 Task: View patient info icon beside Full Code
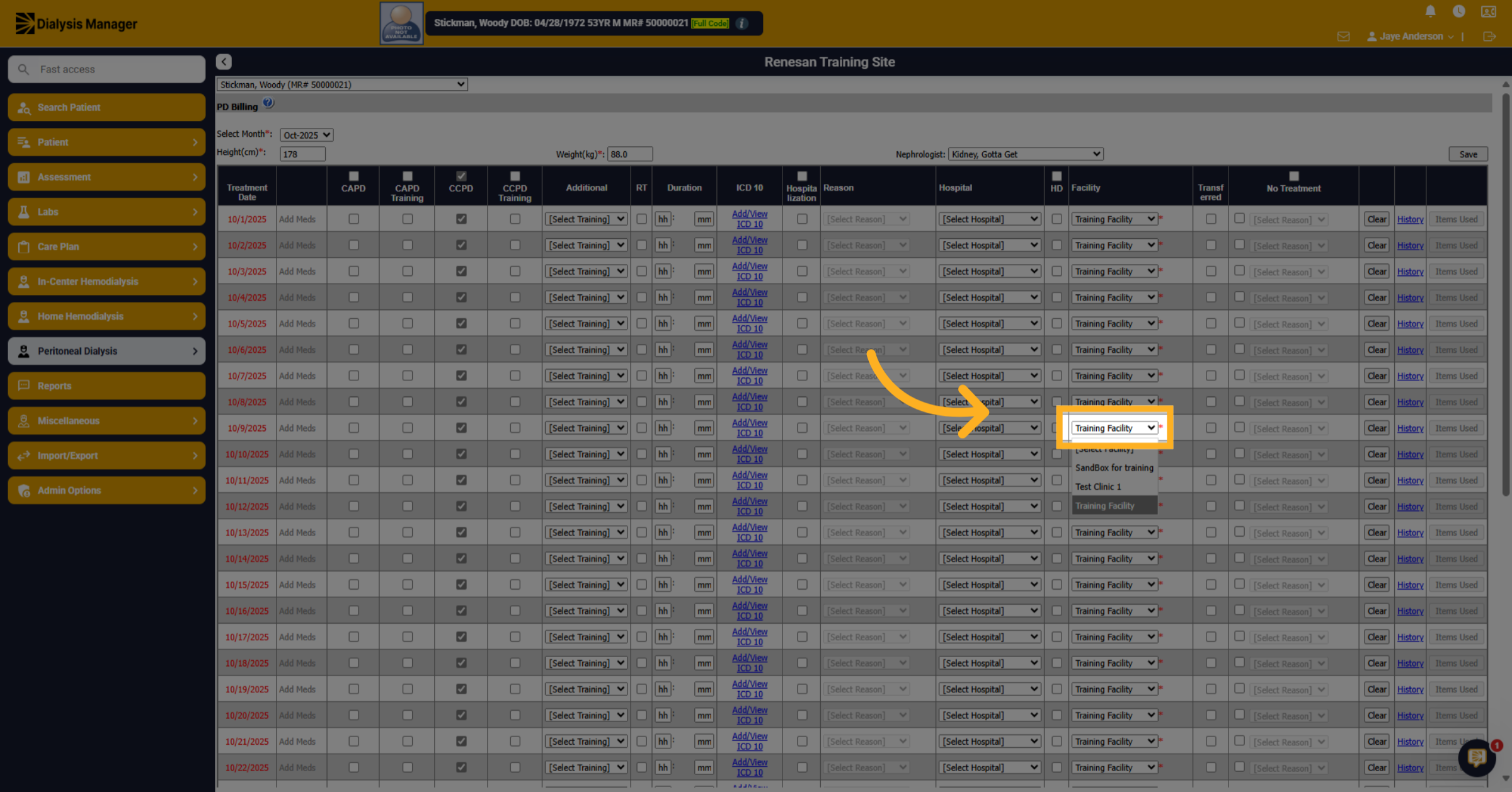[742, 23]
